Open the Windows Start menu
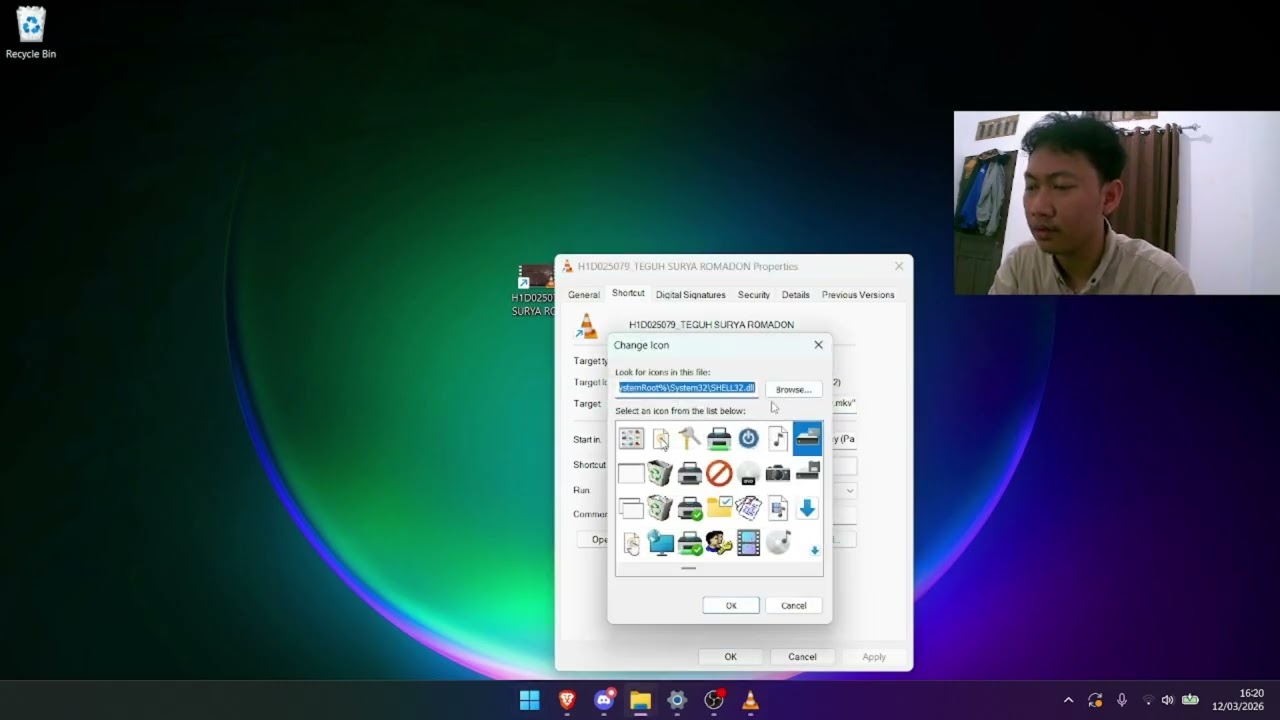The height and width of the screenshot is (720, 1280). 530,700
